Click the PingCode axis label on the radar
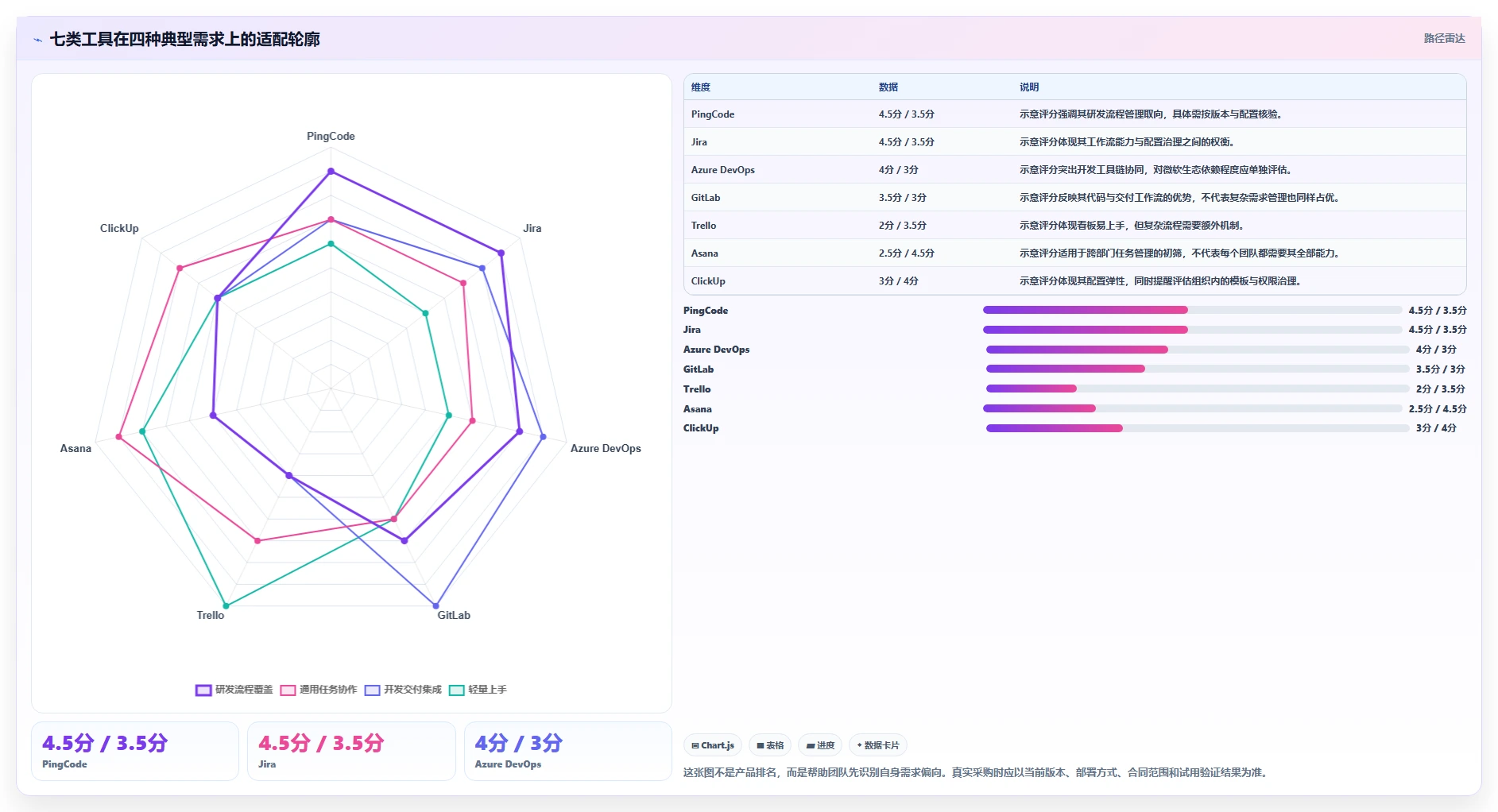1498x812 pixels. [x=331, y=136]
